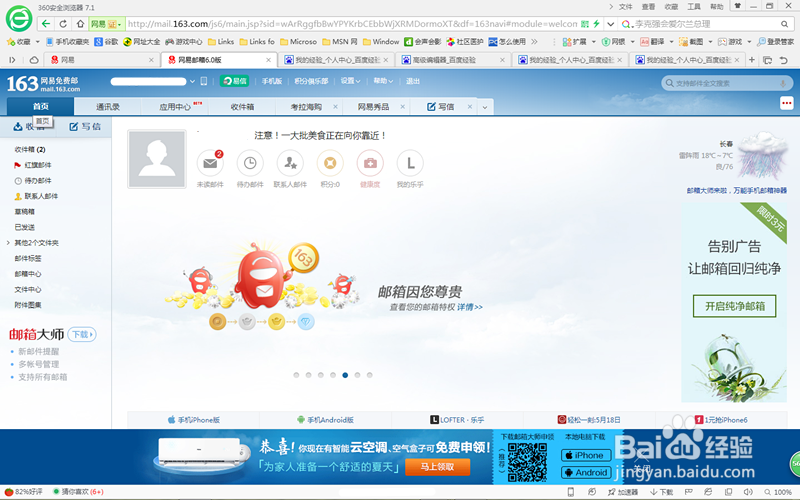The image size is (800, 500).
Task: Switch to the 收件箱 tab
Action: pos(242,107)
